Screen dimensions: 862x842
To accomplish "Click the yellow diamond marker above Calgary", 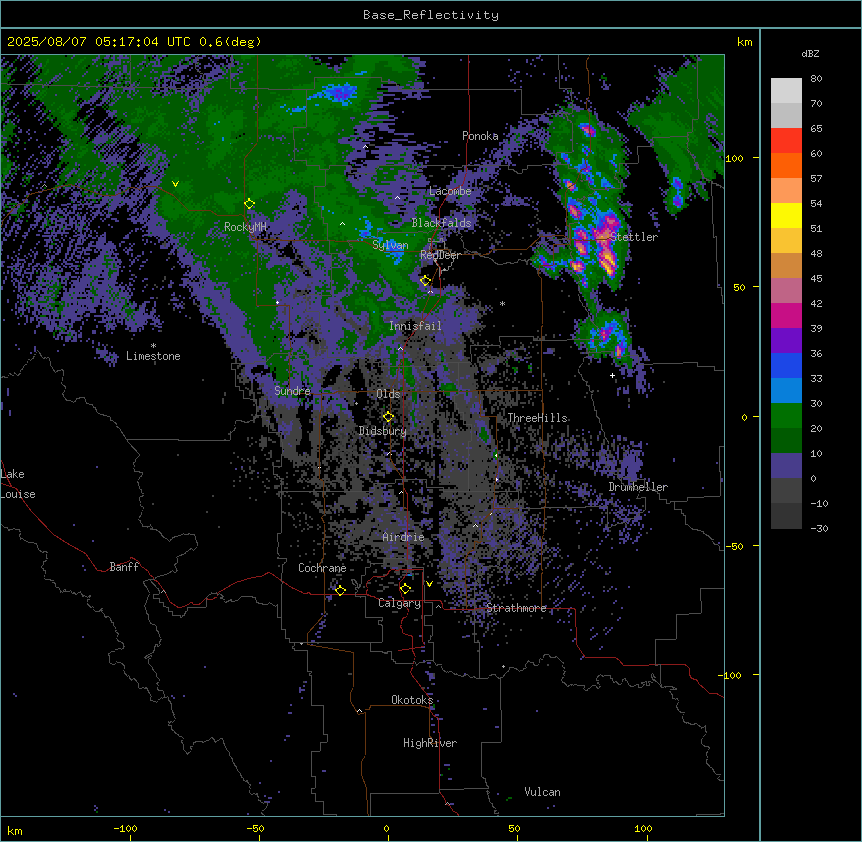I will pos(405,589).
